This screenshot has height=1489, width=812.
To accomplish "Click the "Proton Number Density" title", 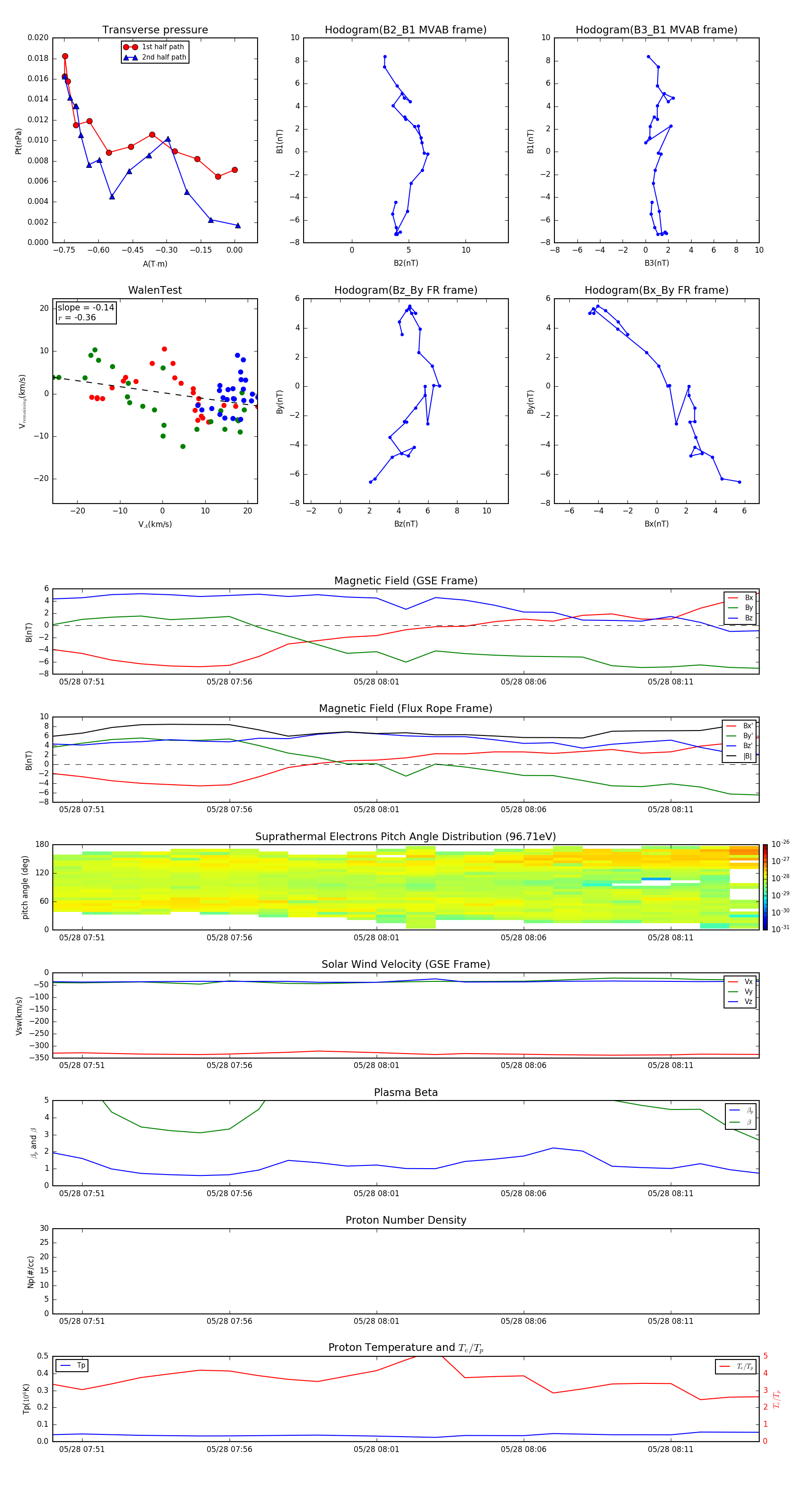I will [x=406, y=1220].
